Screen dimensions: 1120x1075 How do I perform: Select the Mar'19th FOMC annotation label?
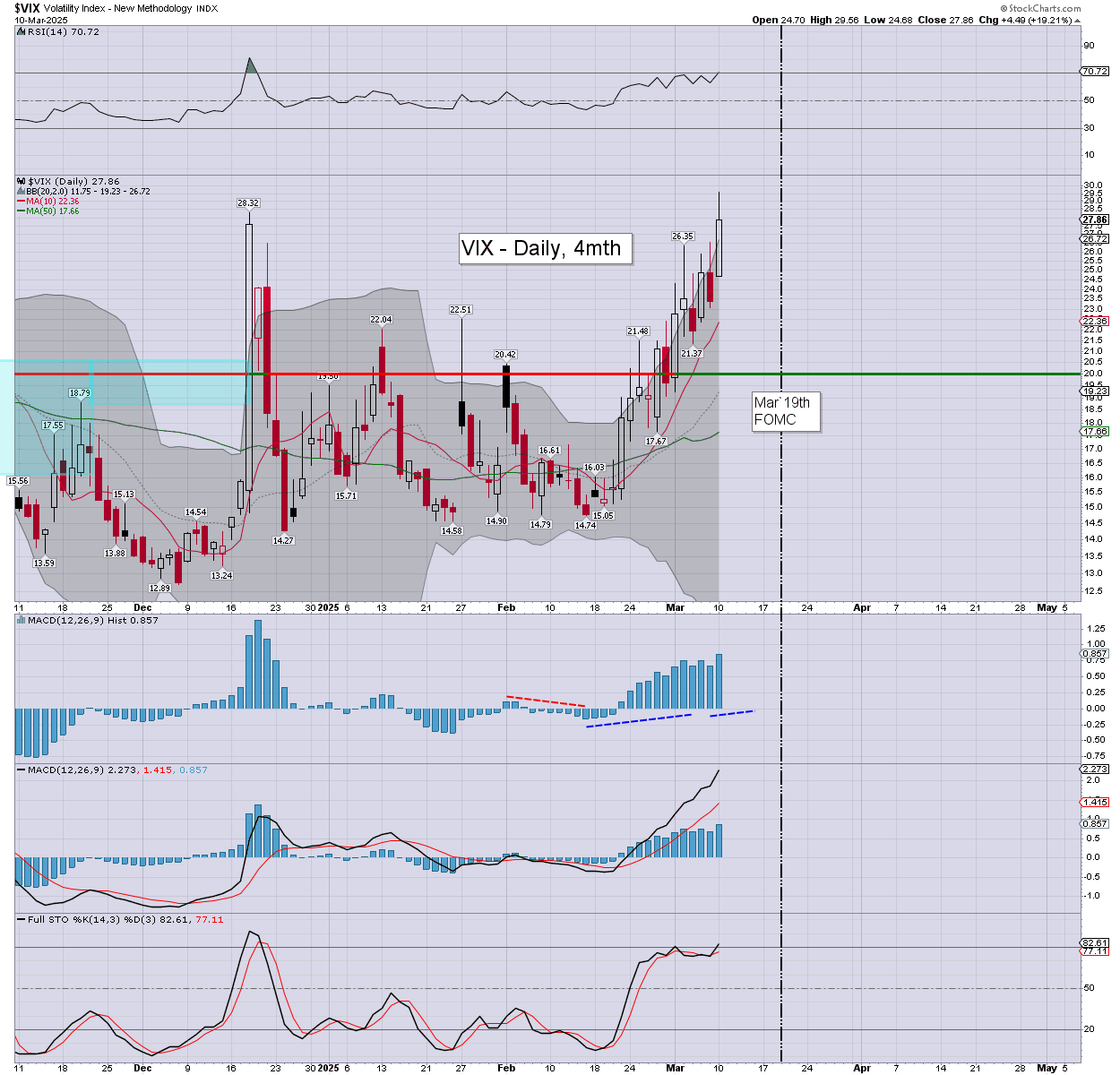[785, 411]
